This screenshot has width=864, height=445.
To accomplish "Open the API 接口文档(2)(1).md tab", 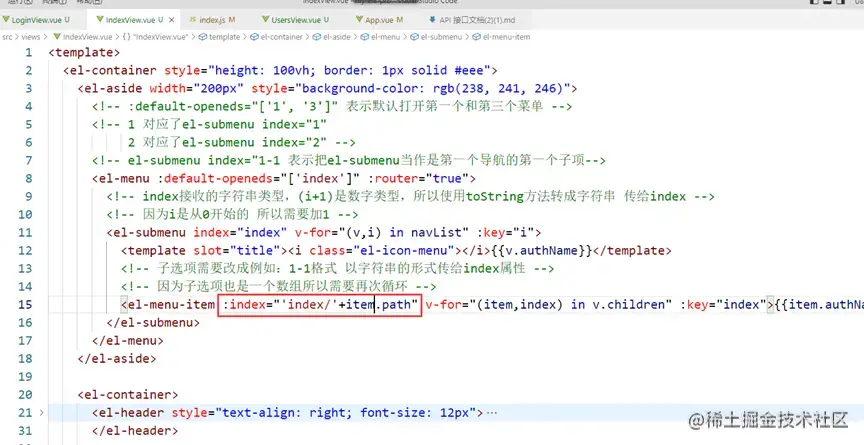I will click(x=472, y=20).
